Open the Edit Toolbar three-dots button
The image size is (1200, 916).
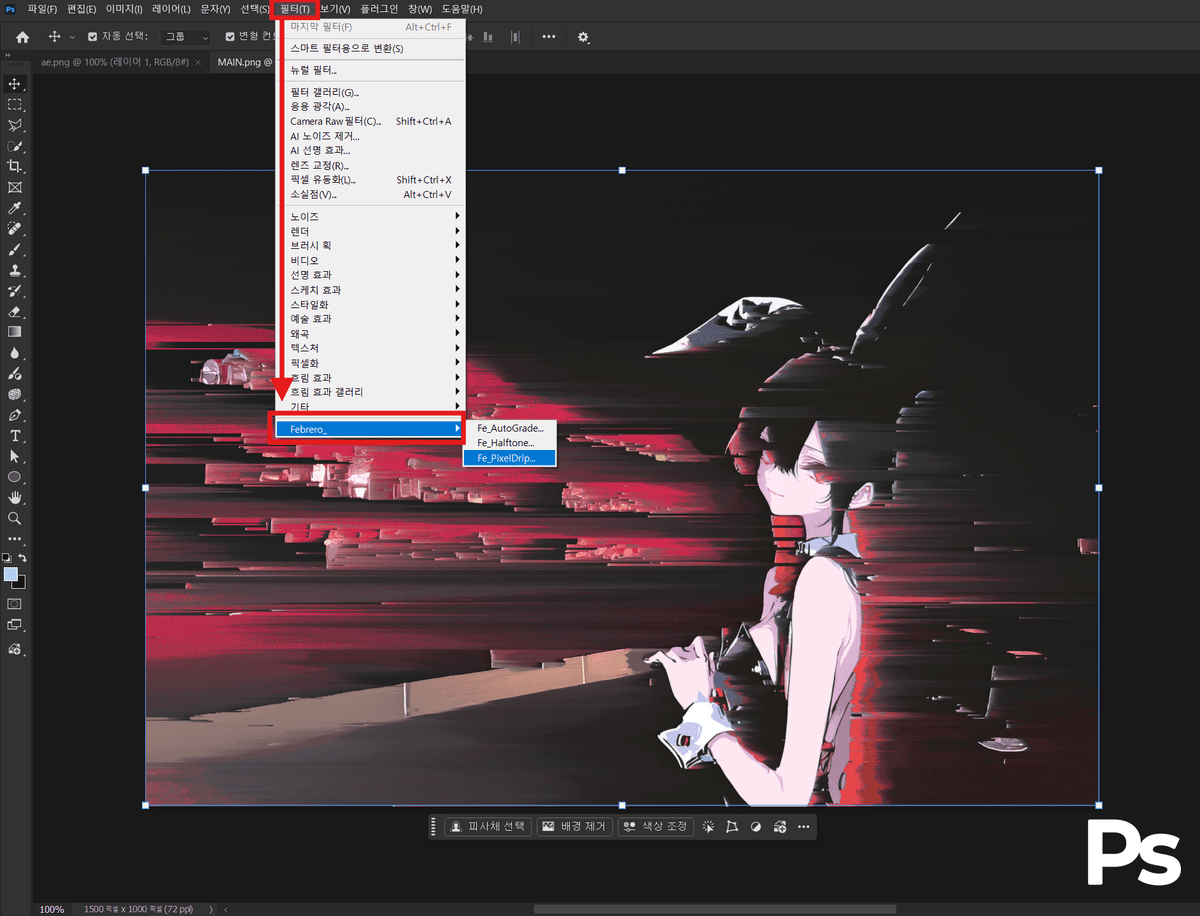(15, 539)
